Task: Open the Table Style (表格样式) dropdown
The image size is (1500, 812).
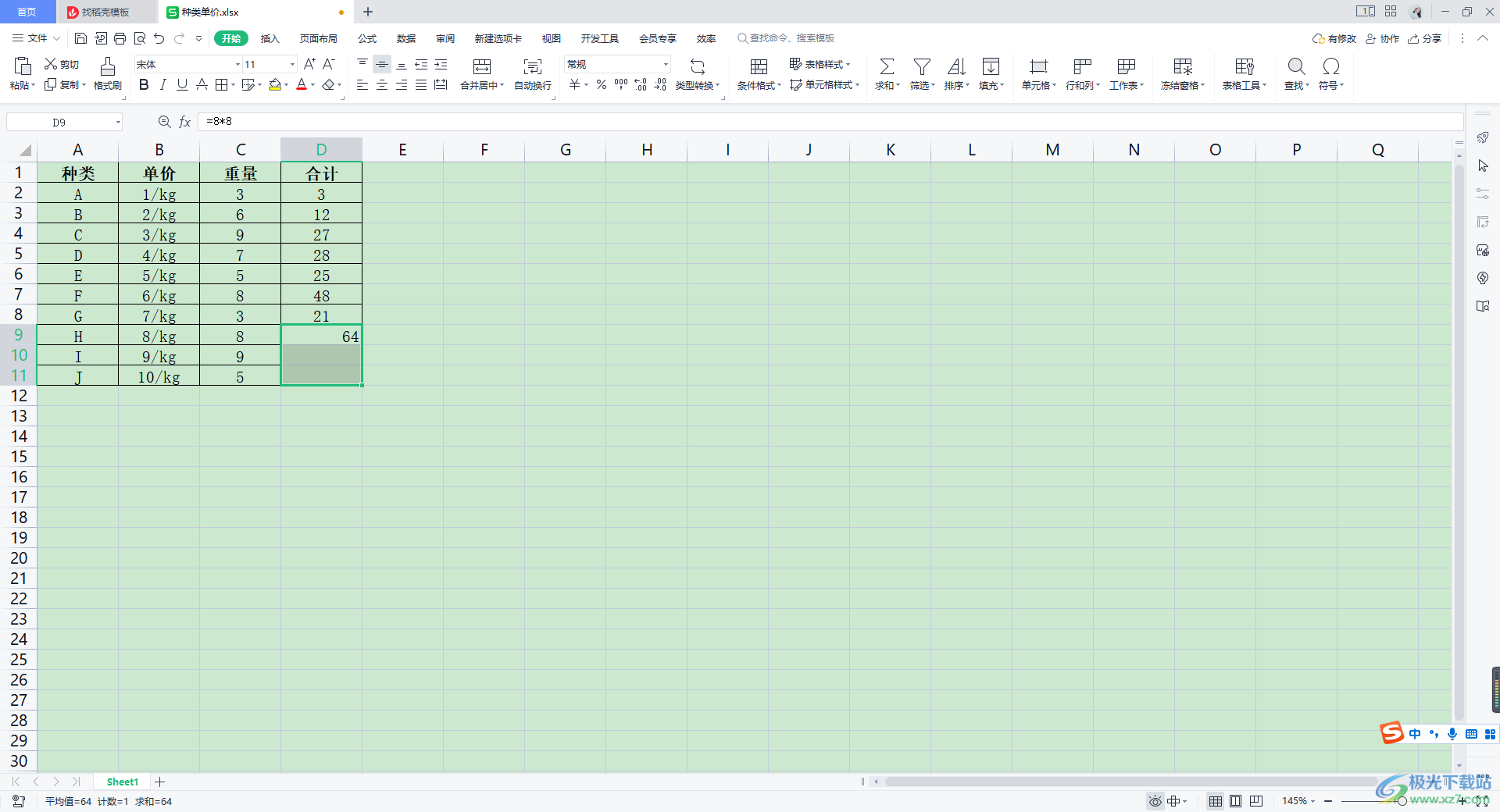Action: (820, 64)
